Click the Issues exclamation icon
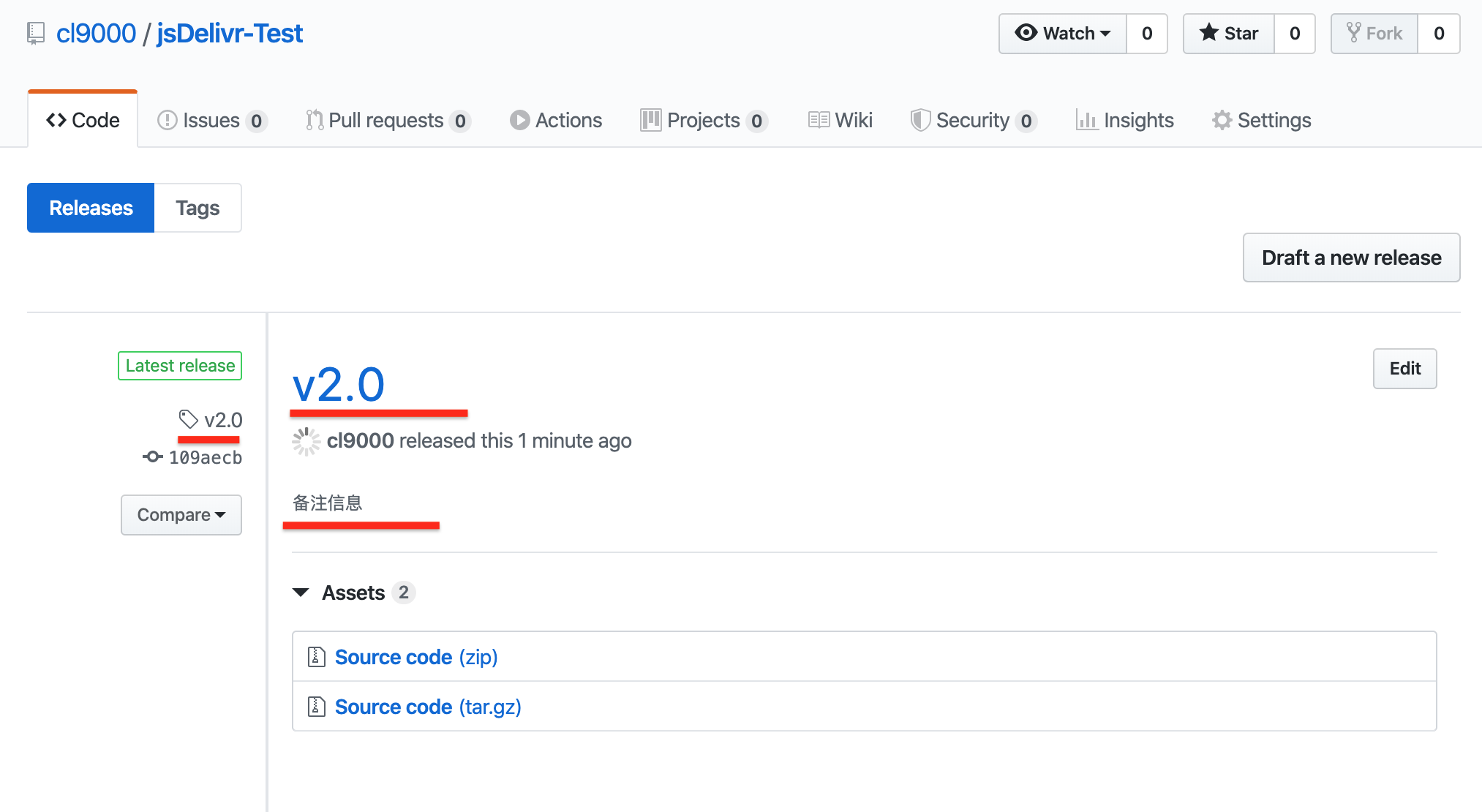 pyautogui.click(x=168, y=120)
